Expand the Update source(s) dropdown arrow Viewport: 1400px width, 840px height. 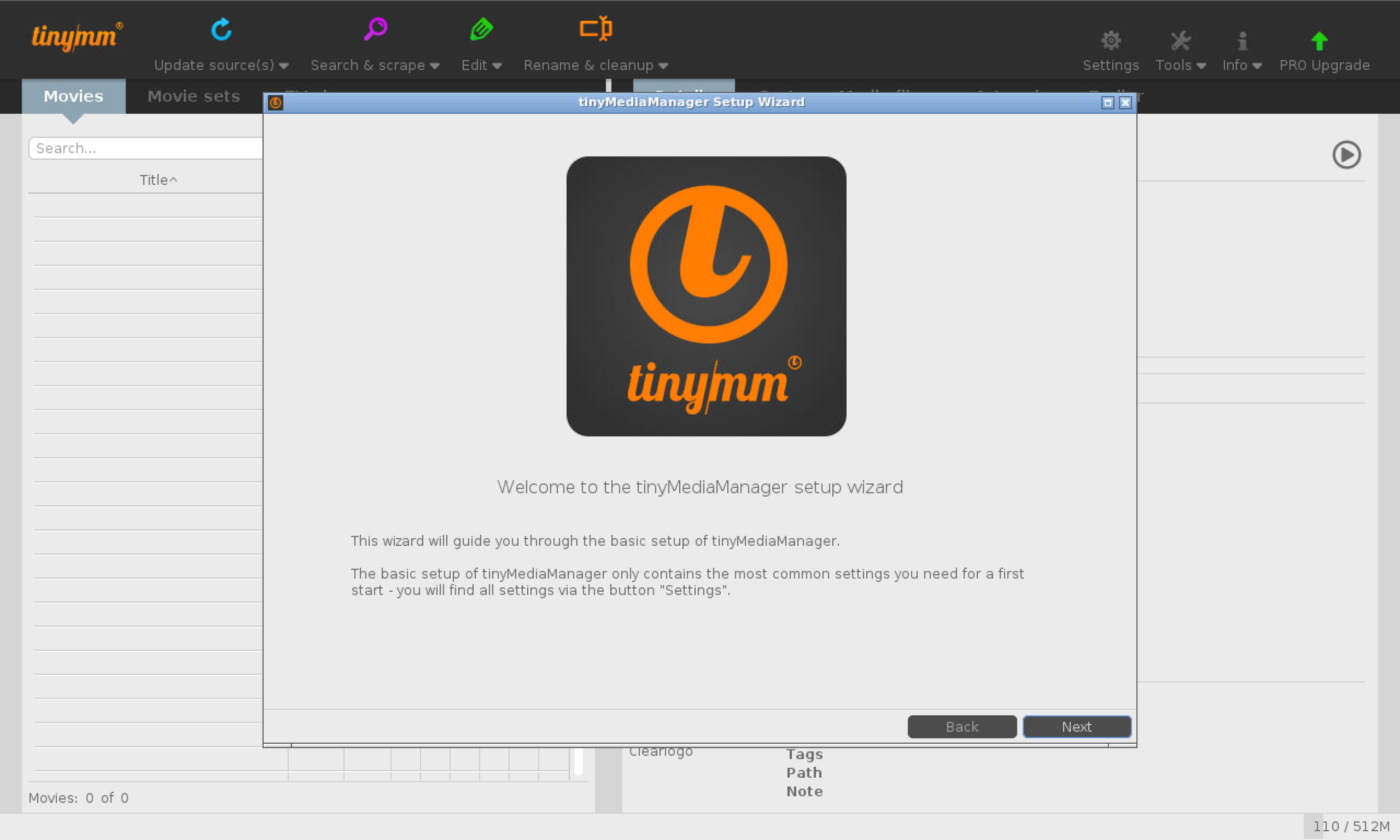284,66
